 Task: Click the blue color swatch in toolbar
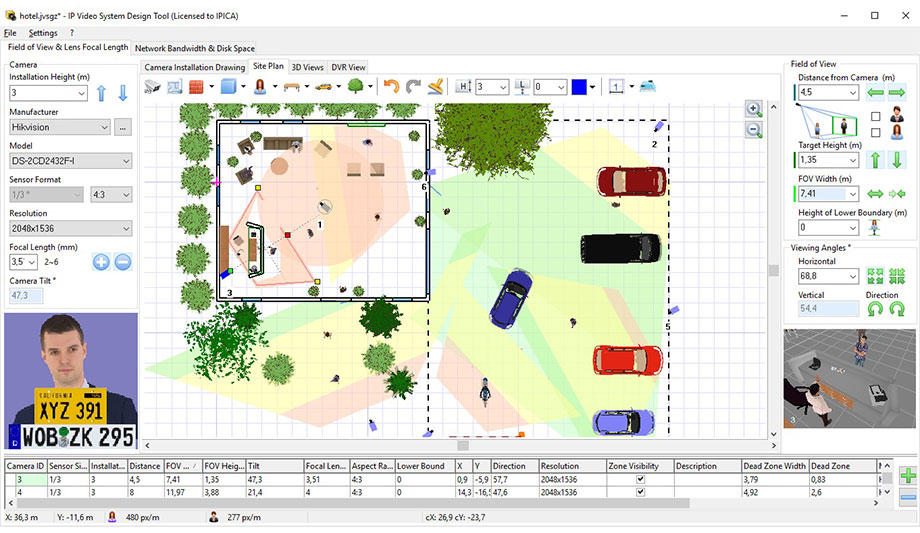579,87
